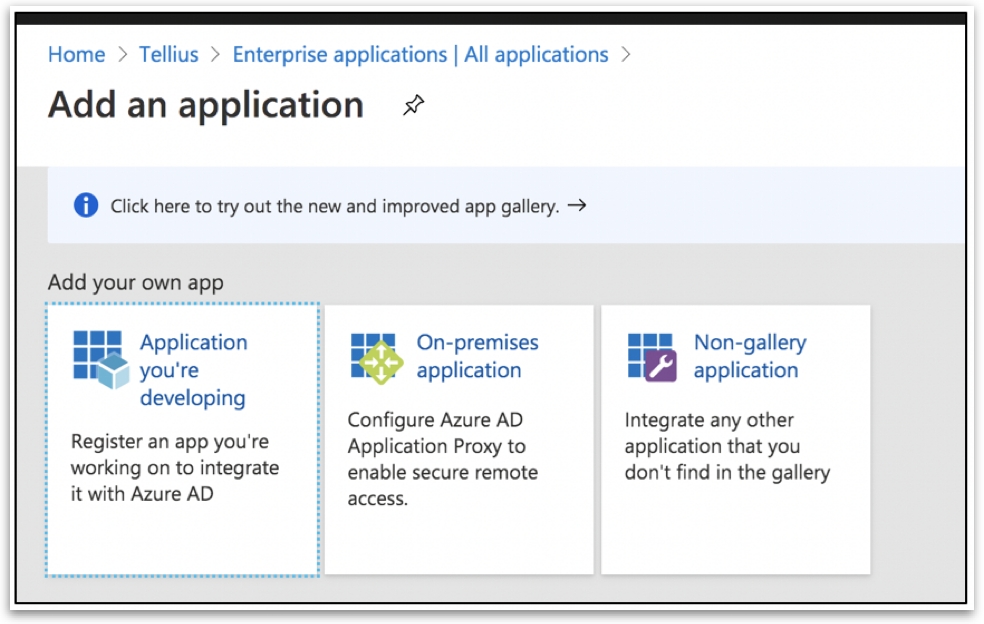Click the Application you're developing cube icon
The image size is (984, 624).
[100, 358]
